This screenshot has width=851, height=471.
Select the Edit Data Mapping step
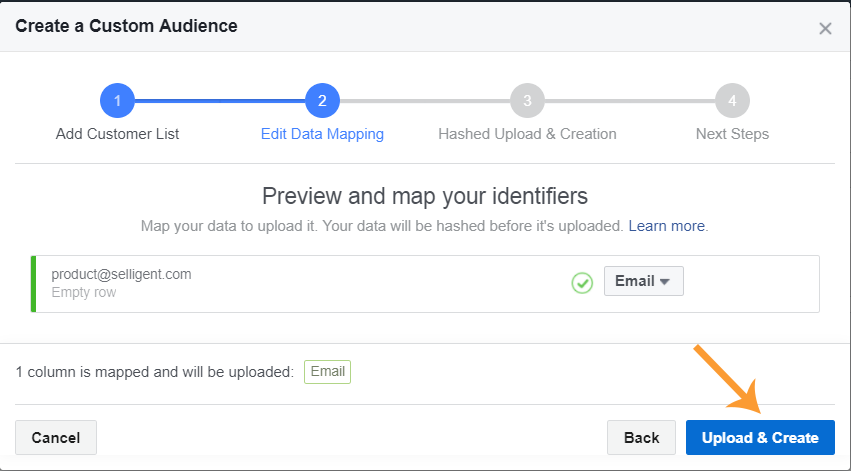pos(322,134)
